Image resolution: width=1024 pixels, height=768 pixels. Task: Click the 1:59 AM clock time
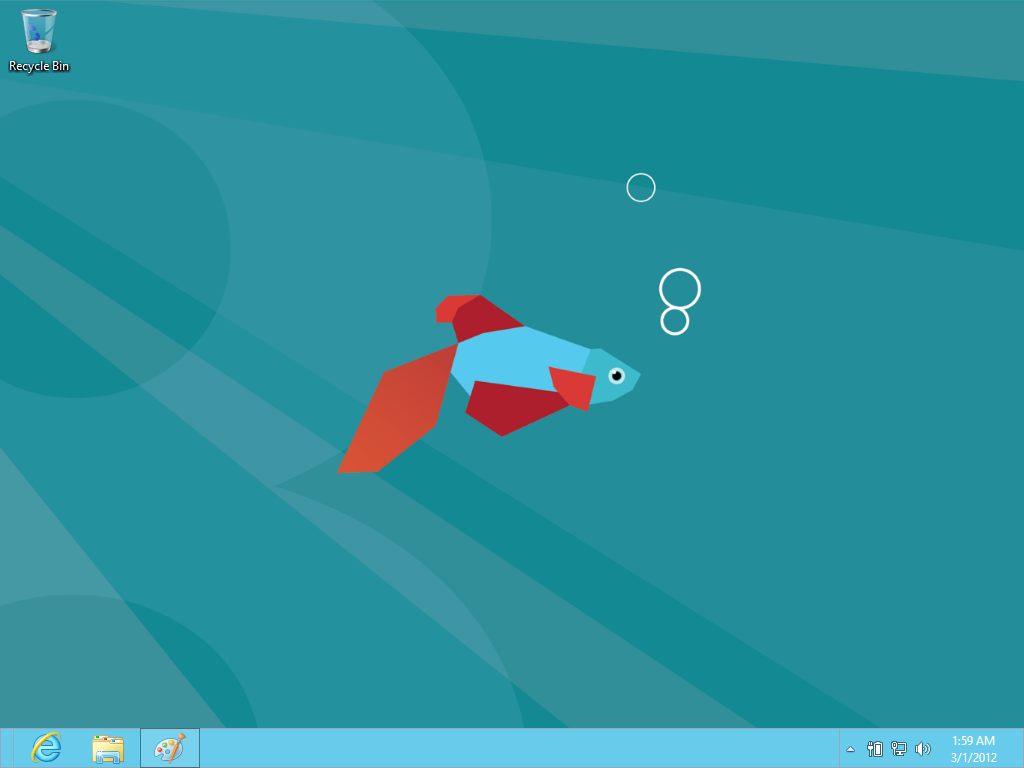973,741
